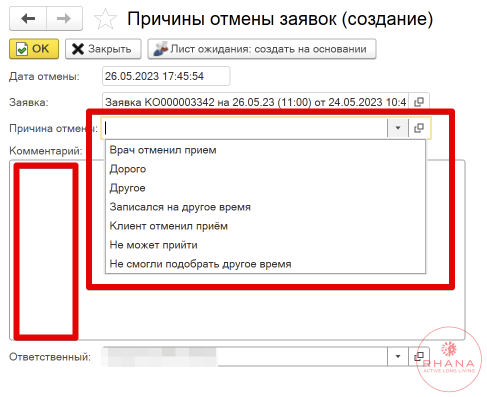Click Лист ожидания: создать на основании

click(262, 49)
